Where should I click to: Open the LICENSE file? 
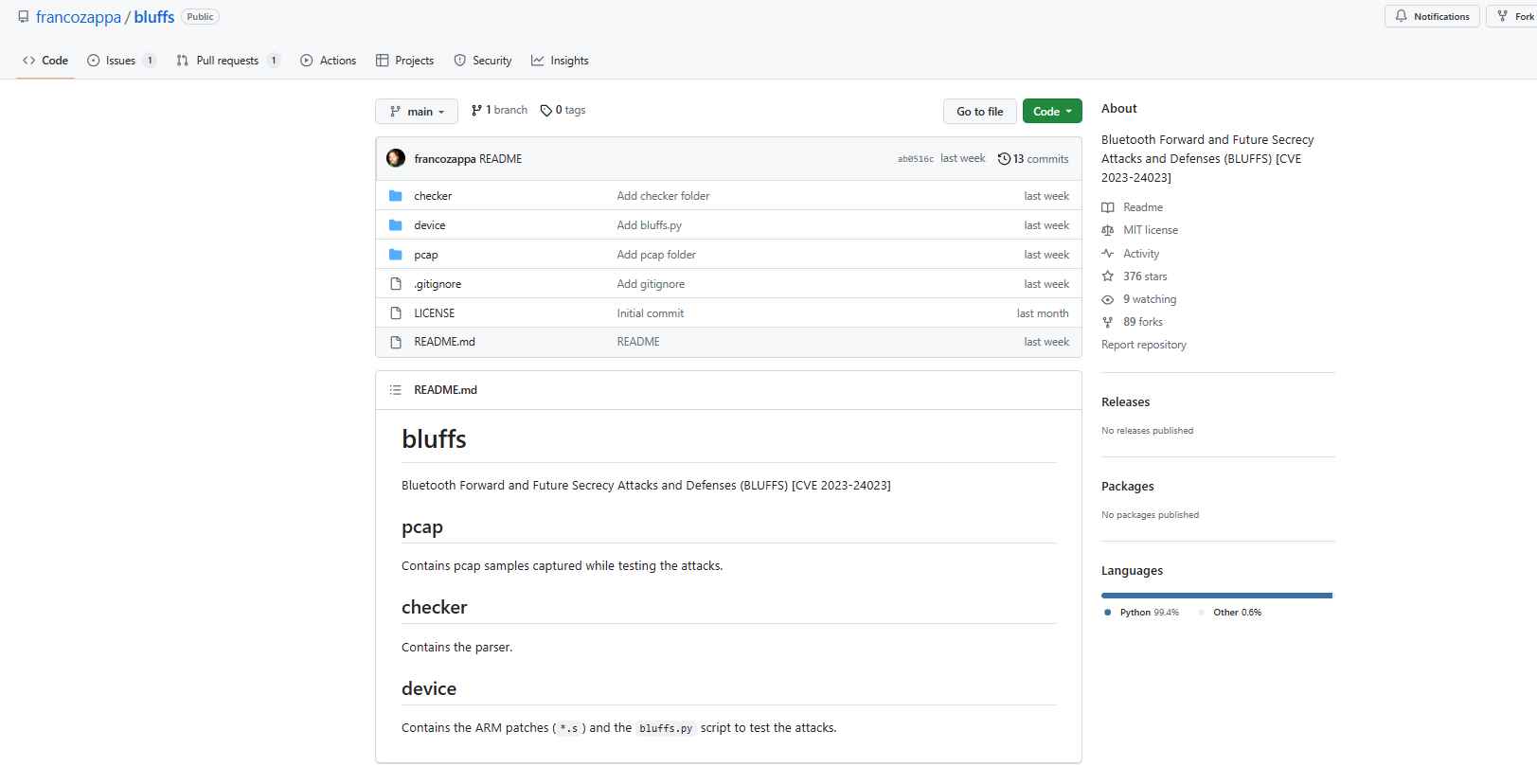(x=435, y=313)
